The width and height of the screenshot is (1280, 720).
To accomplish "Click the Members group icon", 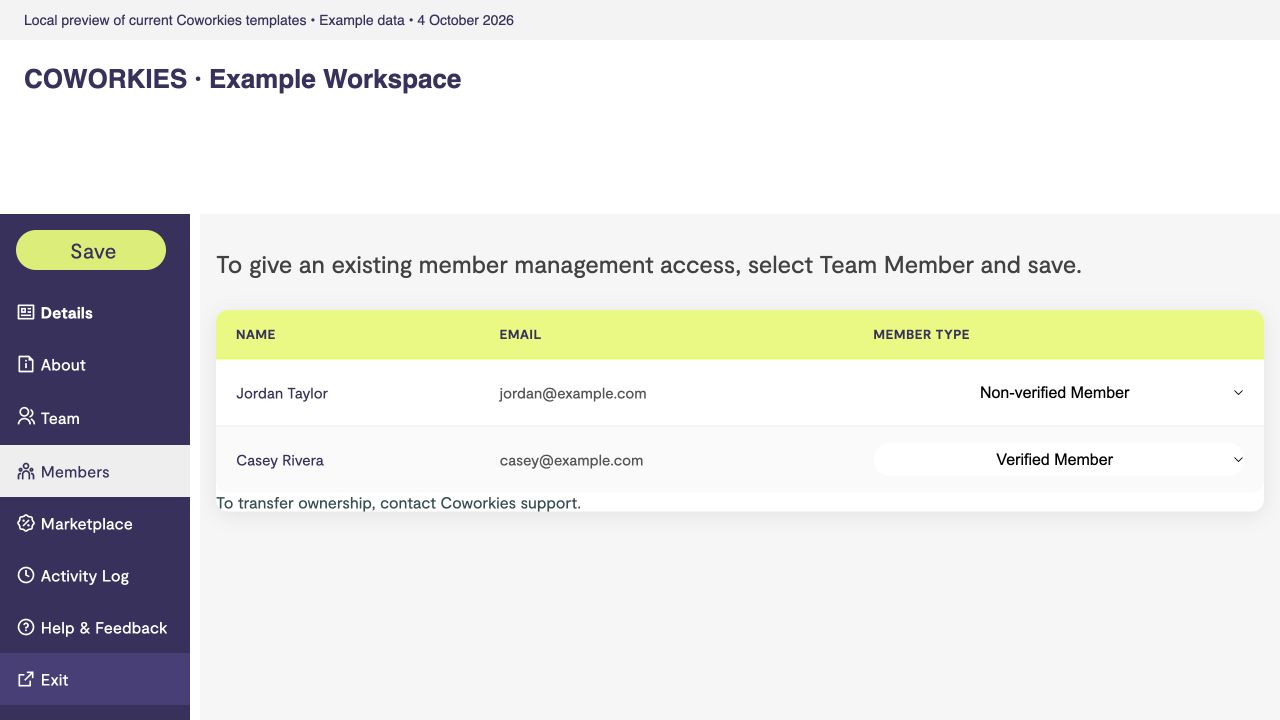I will point(26,471).
